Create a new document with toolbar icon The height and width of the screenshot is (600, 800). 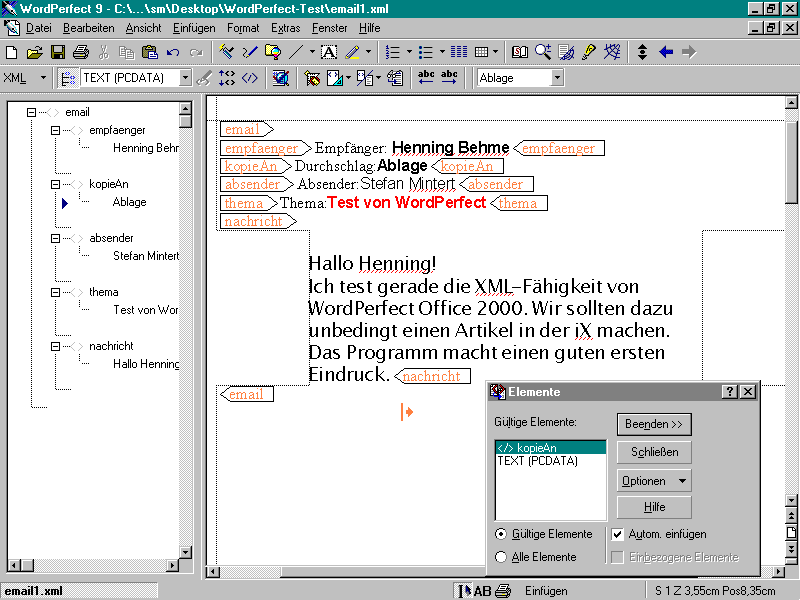point(12,52)
